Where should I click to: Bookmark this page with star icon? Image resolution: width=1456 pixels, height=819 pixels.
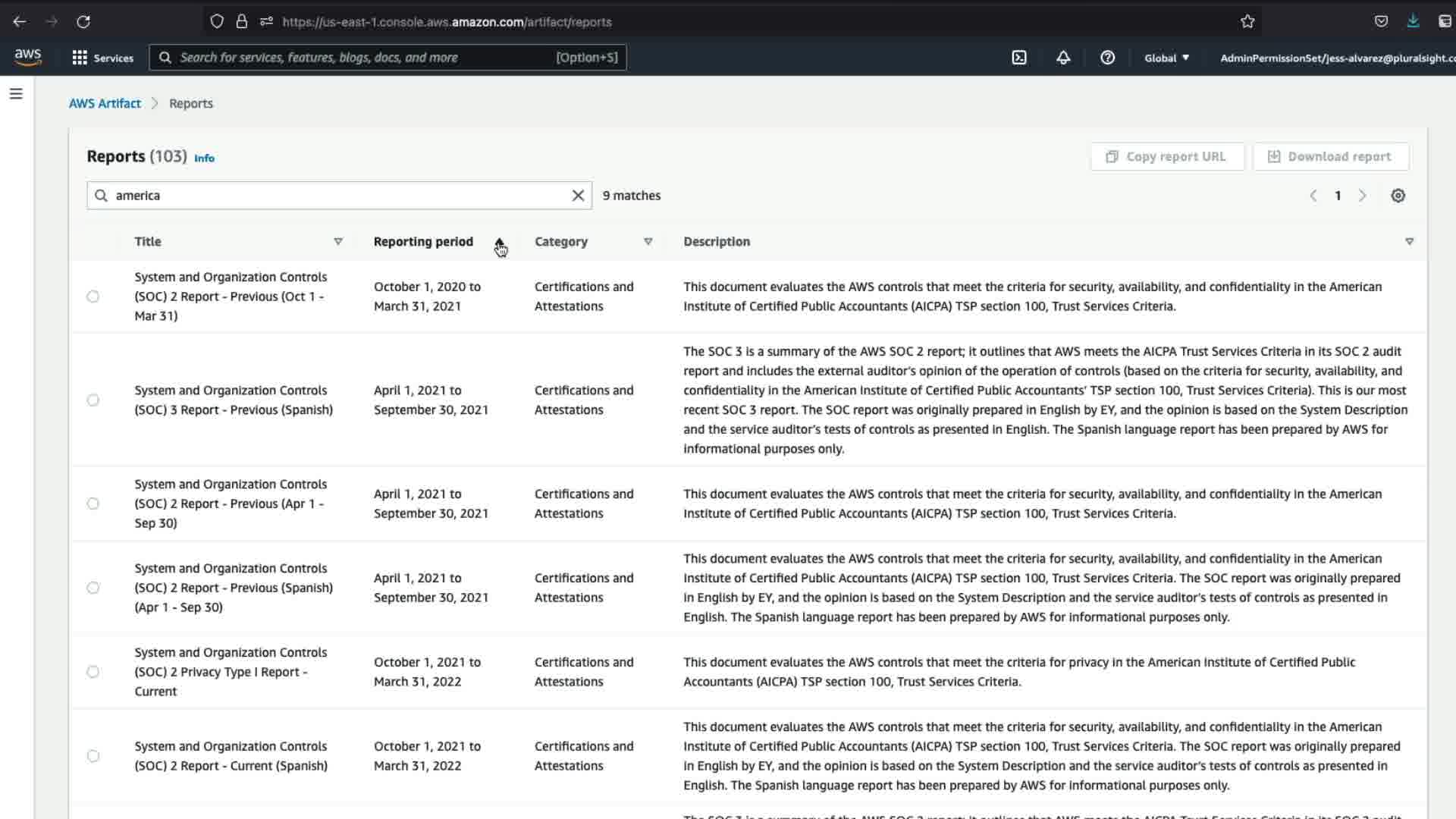coord(1247,22)
